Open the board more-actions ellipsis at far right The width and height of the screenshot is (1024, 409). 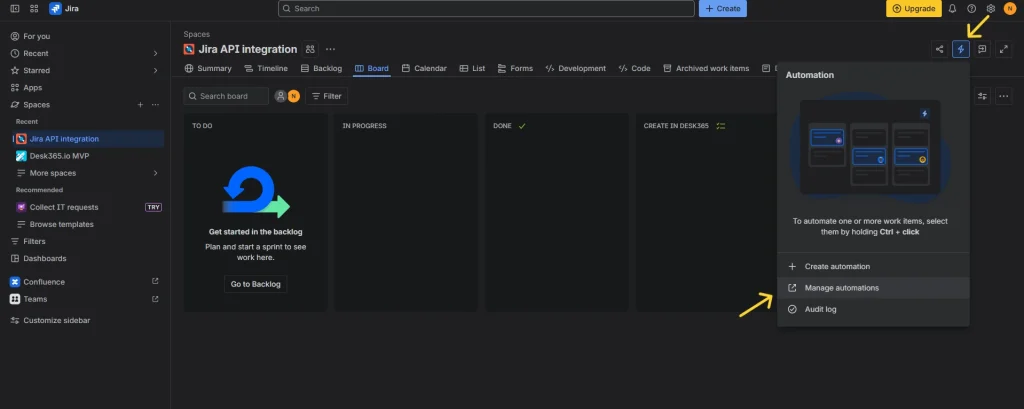click(x=1004, y=96)
